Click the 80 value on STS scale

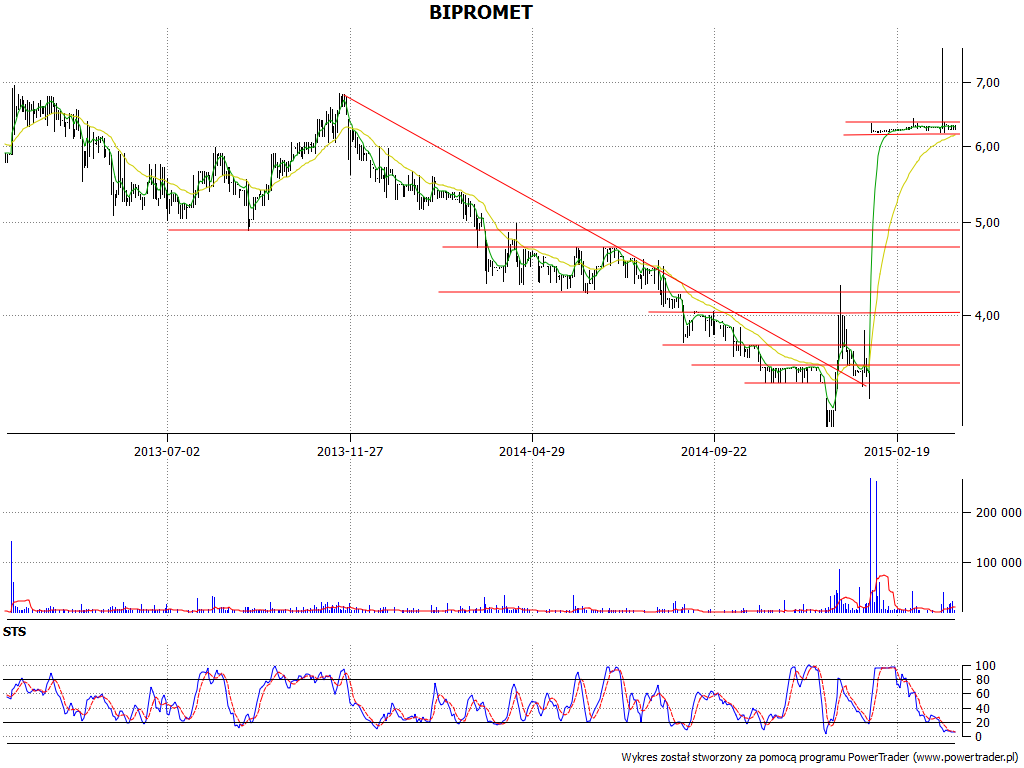[x=983, y=680]
